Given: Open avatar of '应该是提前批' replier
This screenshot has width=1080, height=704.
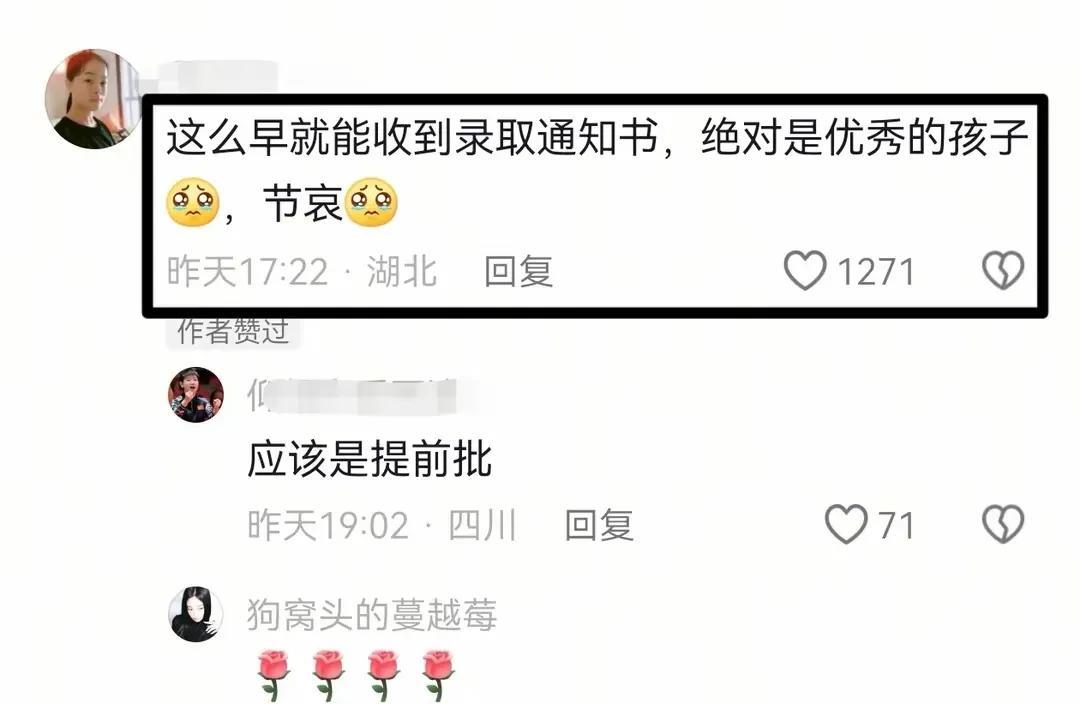Looking at the screenshot, I should click(196, 395).
